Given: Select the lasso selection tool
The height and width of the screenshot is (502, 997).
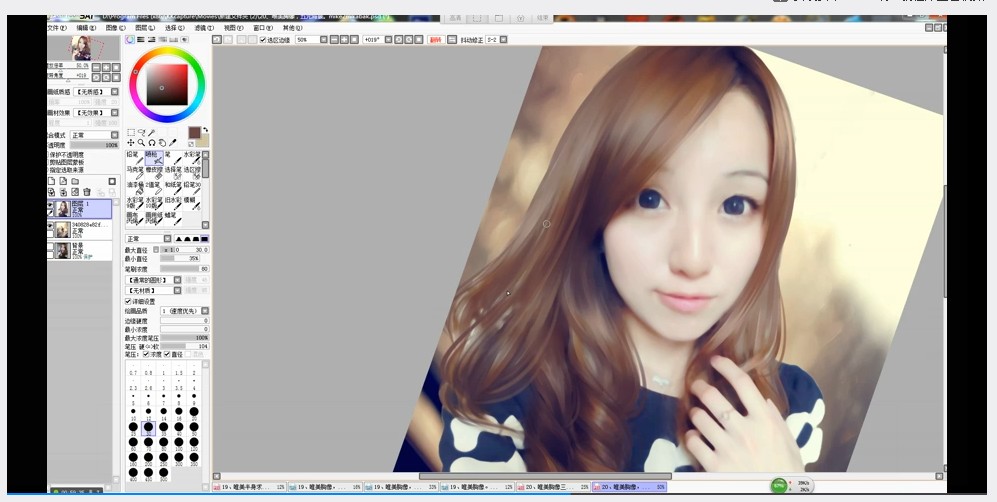Looking at the screenshot, I should coord(141,132).
